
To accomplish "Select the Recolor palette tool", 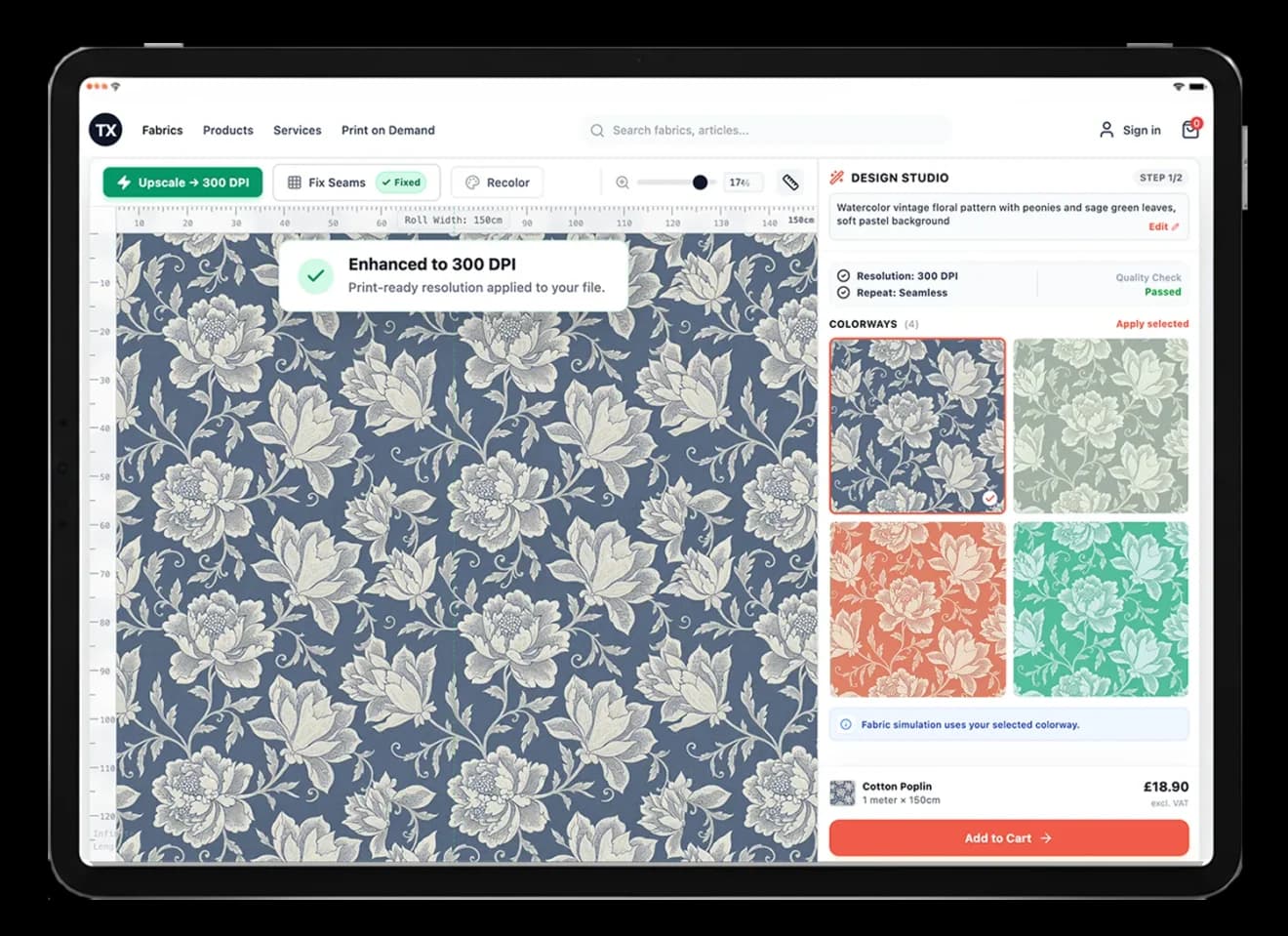I will pos(497,183).
